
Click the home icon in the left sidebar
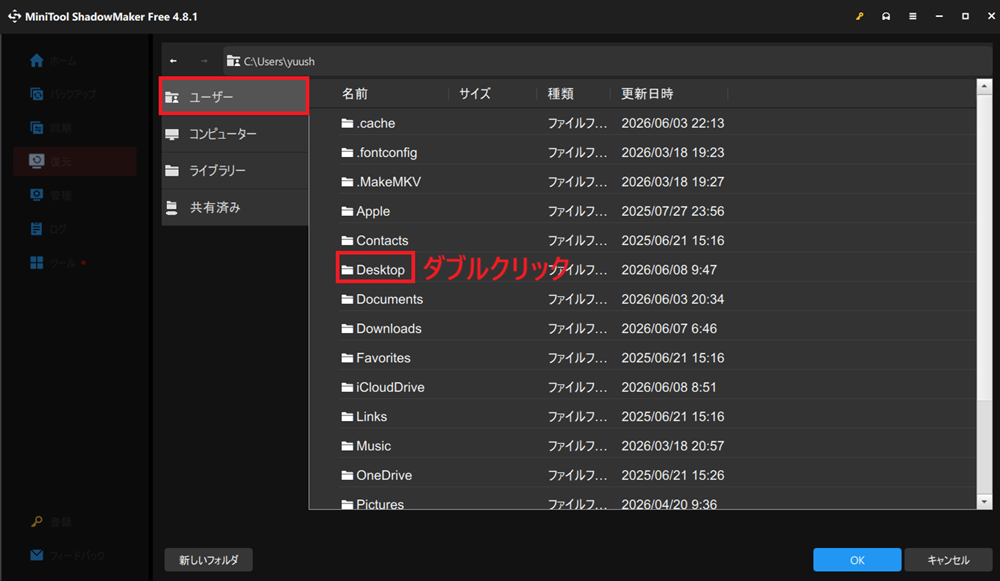click(37, 61)
